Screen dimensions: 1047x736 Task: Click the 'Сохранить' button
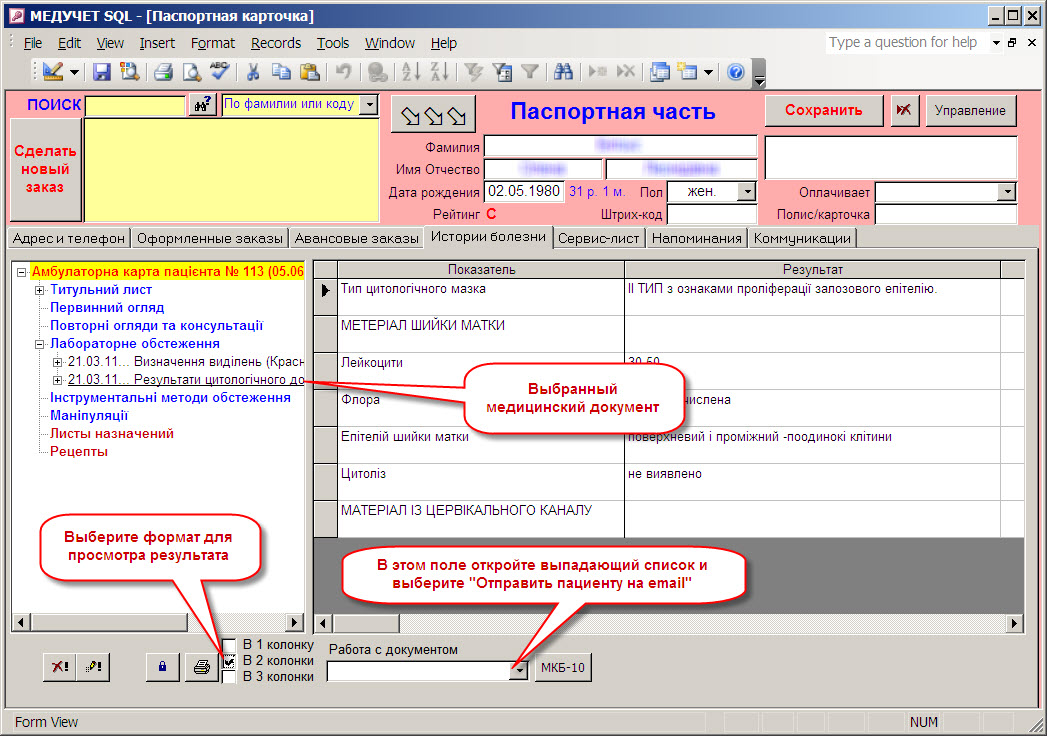[823, 110]
